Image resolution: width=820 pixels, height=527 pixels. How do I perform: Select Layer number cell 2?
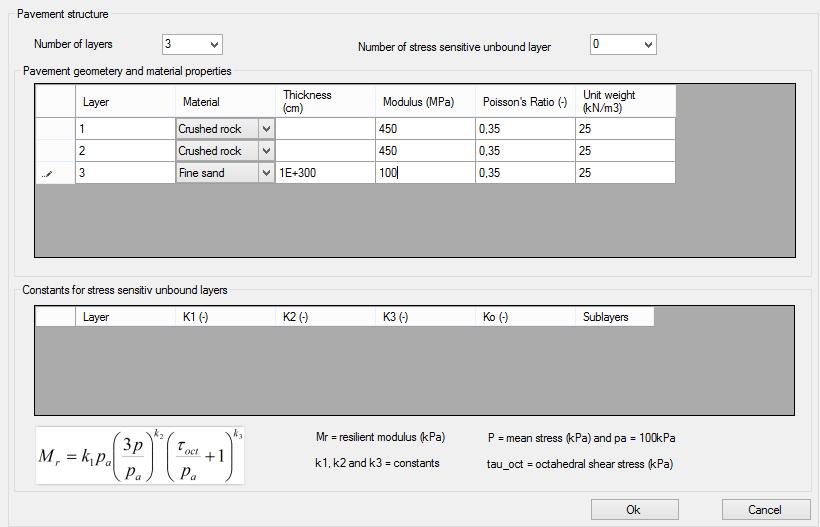pos(126,151)
